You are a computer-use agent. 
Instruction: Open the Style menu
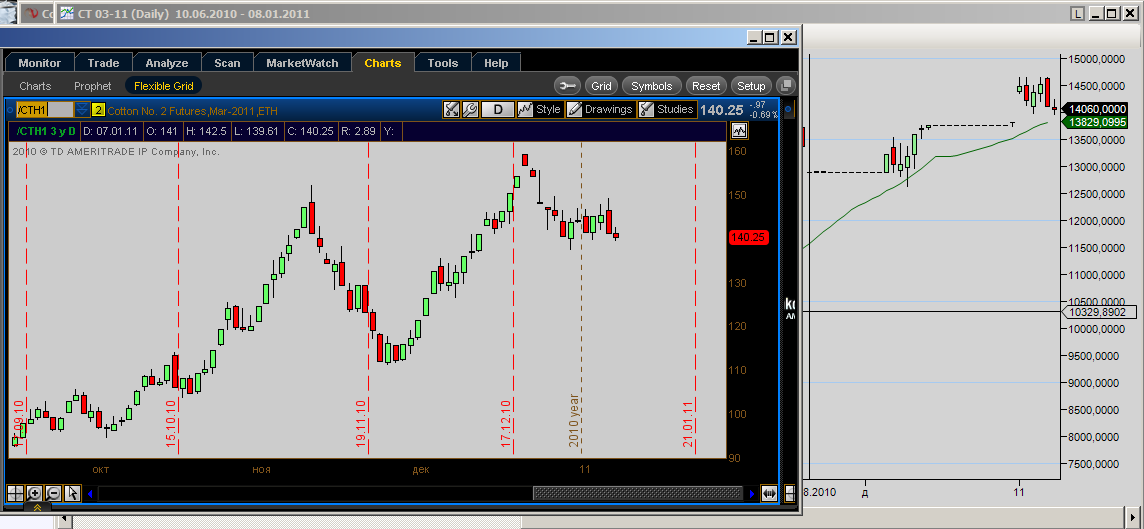[540, 110]
